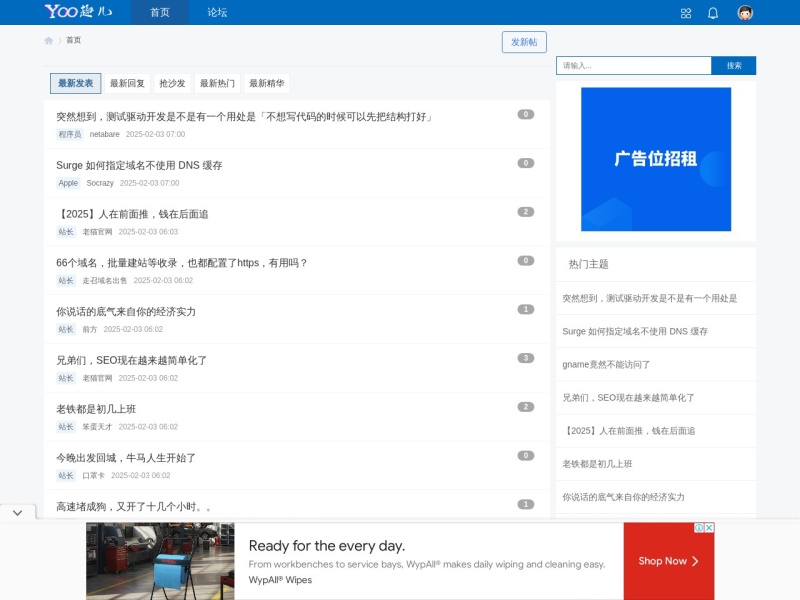Click the 搜索 button
This screenshot has height=600, width=800.
734,65
